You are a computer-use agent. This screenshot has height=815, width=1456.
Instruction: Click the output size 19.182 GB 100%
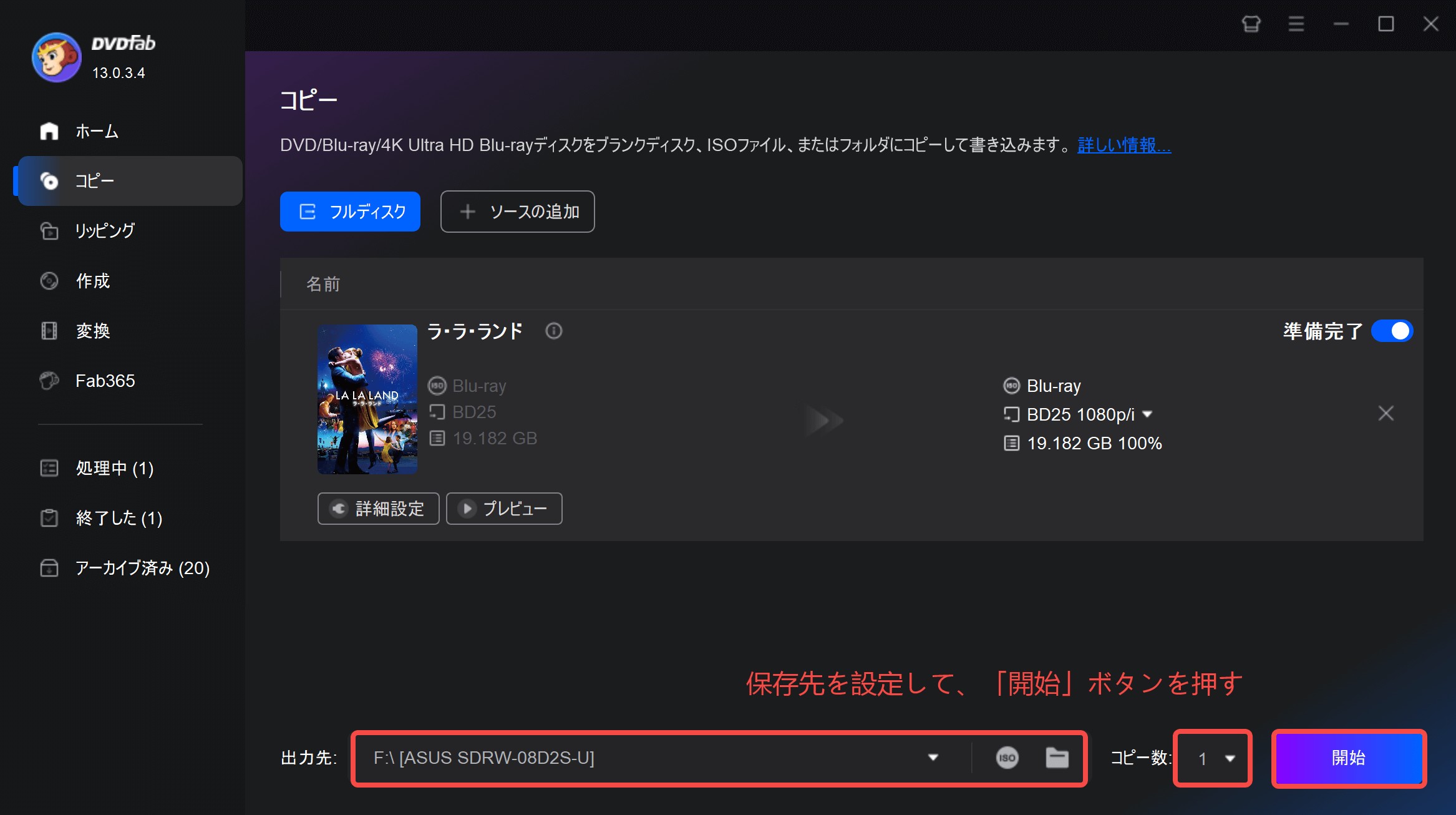point(1094,443)
